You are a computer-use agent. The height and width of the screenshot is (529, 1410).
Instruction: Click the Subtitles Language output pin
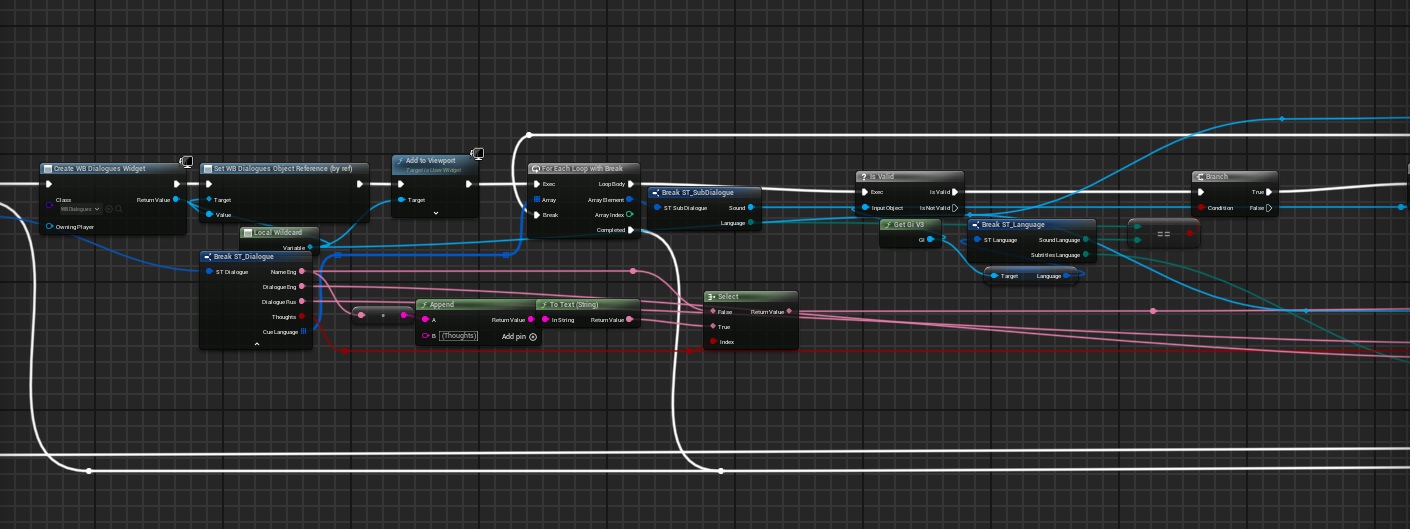click(x=1086, y=254)
